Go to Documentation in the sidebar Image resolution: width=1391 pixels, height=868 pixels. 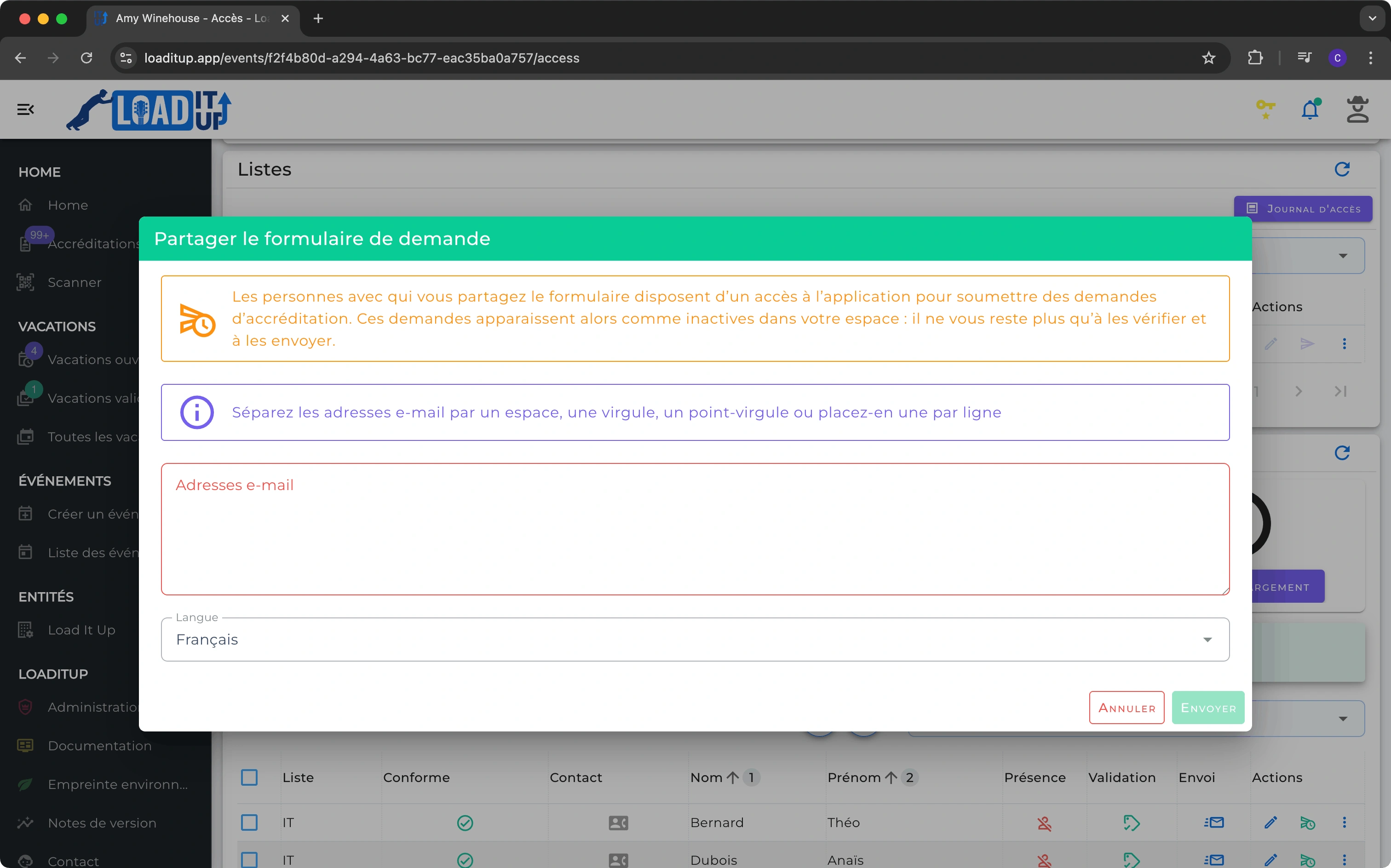(99, 746)
